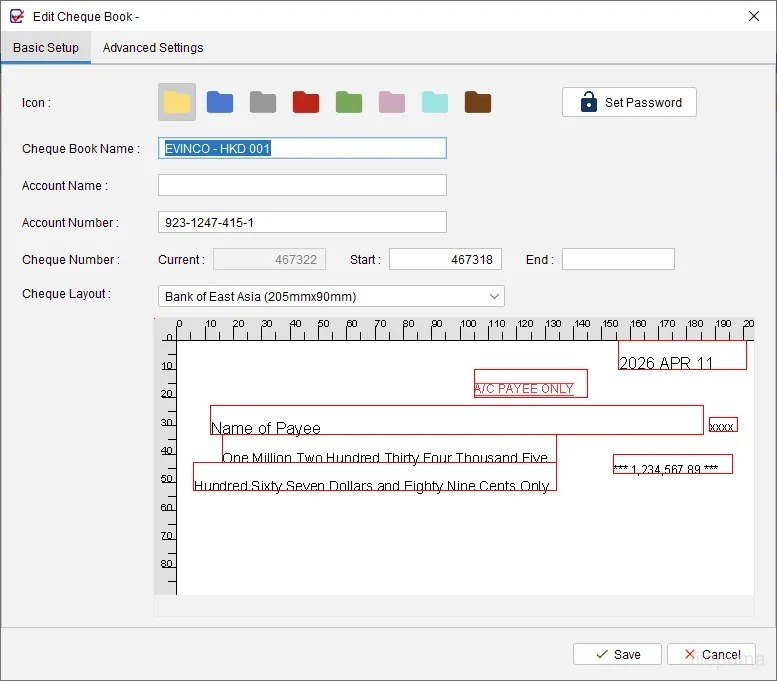The image size is (777, 681).
Task: Cancel editing the cheque book
Action: click(x=711, y=654)
